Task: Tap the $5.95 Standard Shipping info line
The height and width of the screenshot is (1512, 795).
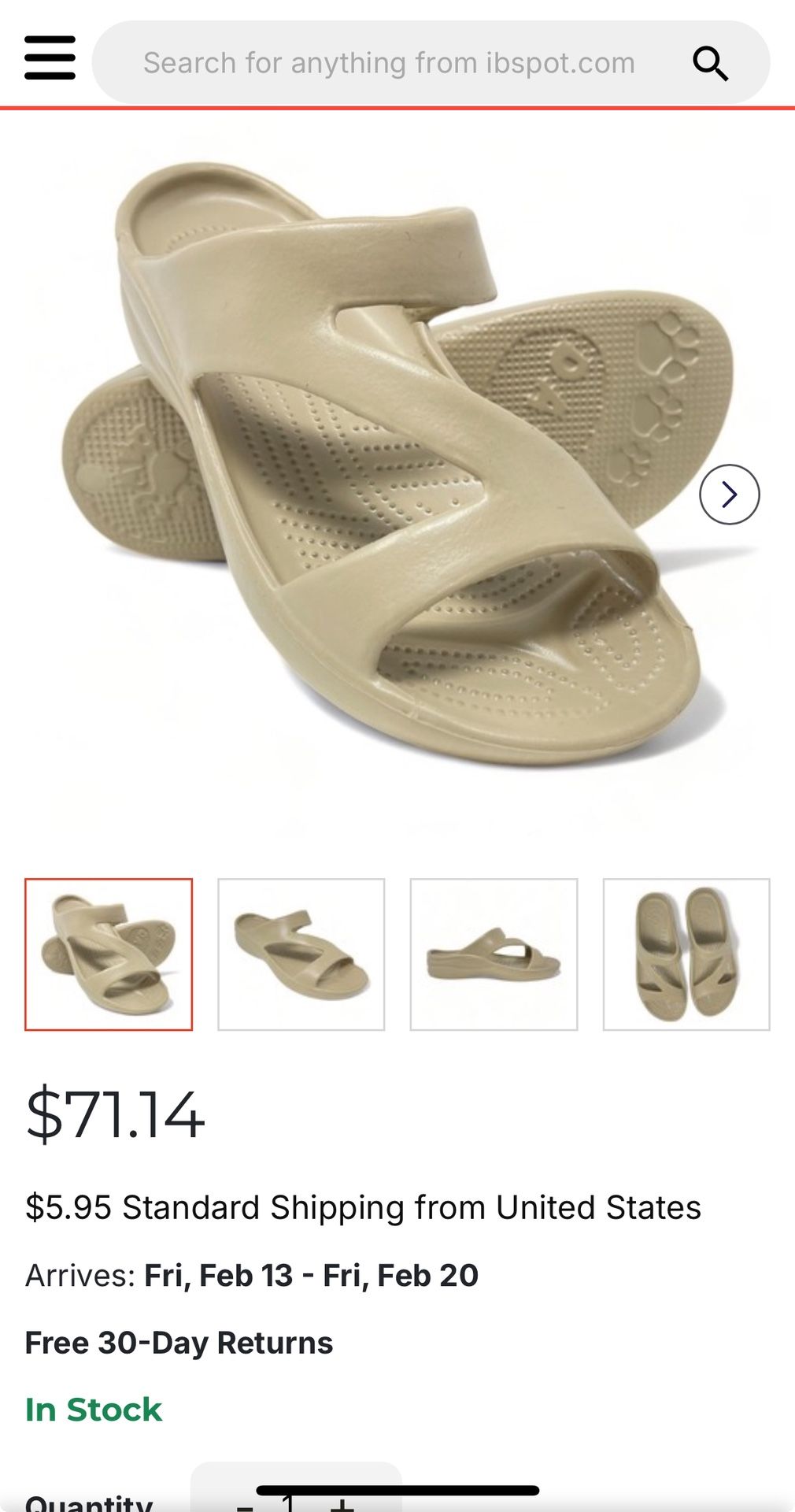Action: (363, 1207)
